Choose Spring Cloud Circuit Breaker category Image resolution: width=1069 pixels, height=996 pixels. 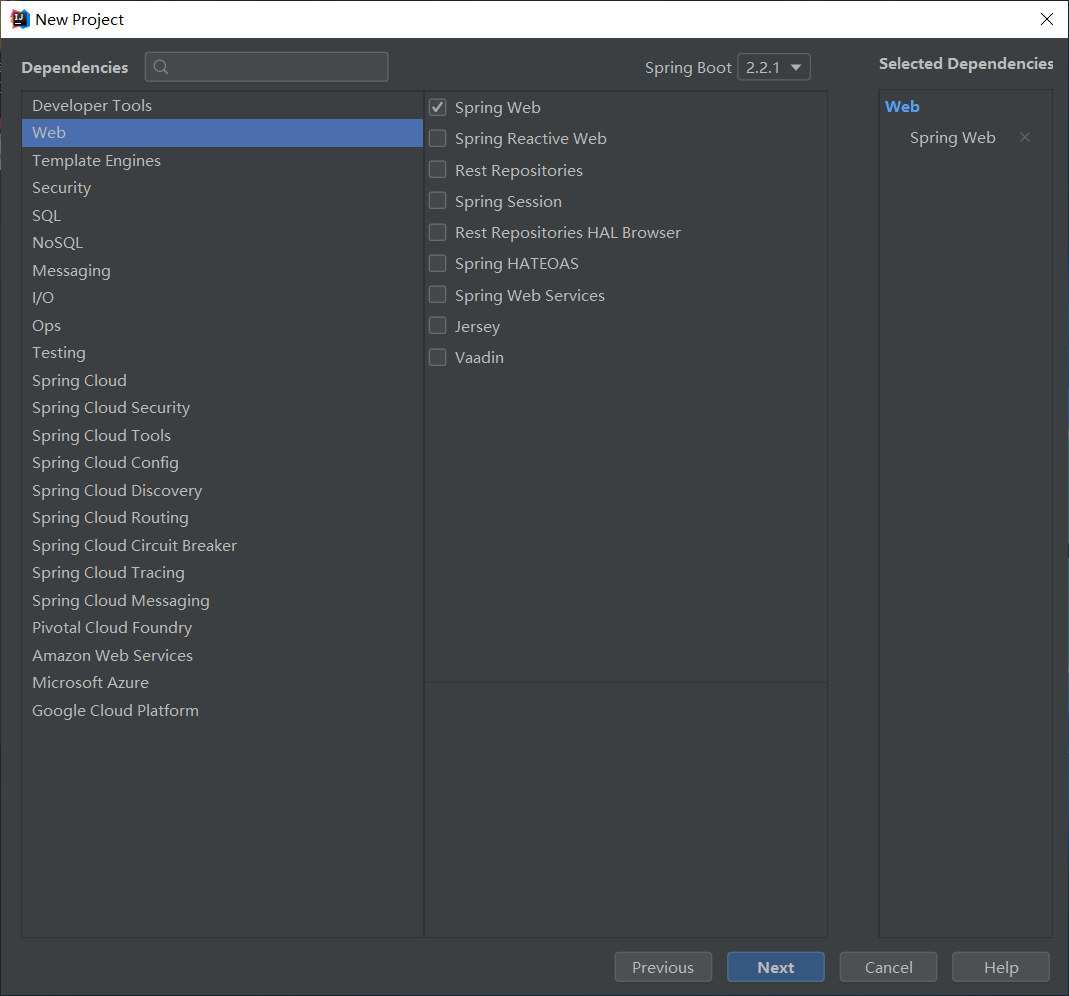222,545
